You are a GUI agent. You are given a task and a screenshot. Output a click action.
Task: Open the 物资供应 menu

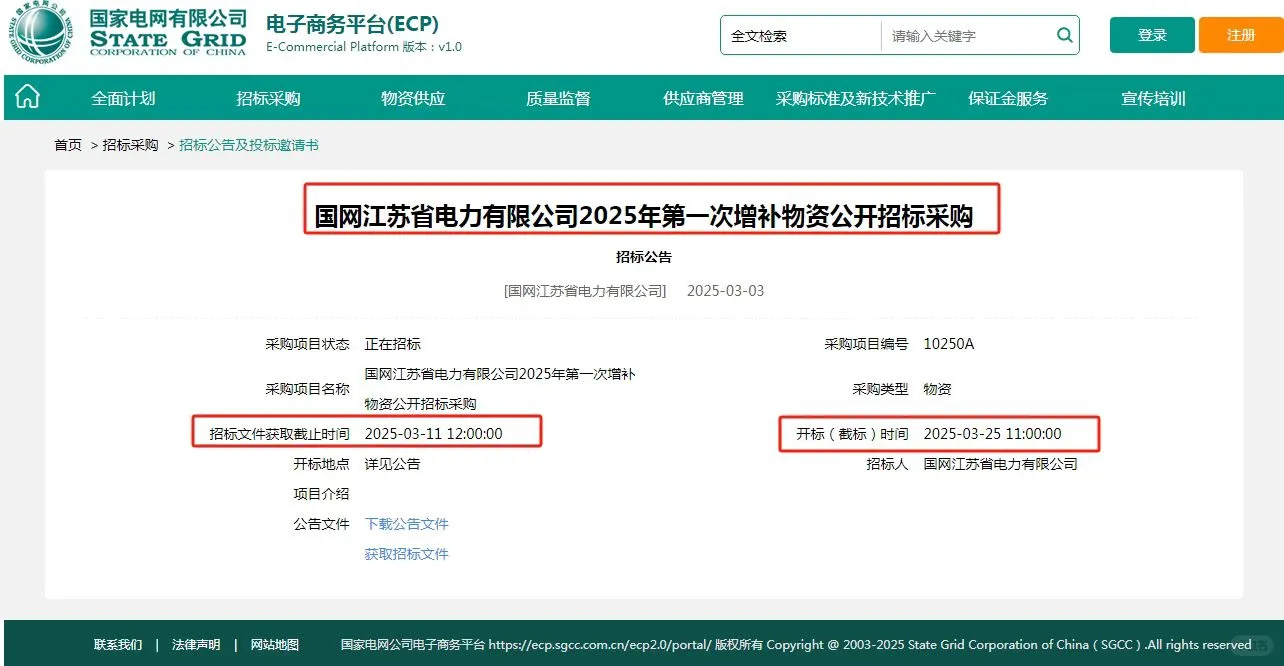tap(413, 98)
